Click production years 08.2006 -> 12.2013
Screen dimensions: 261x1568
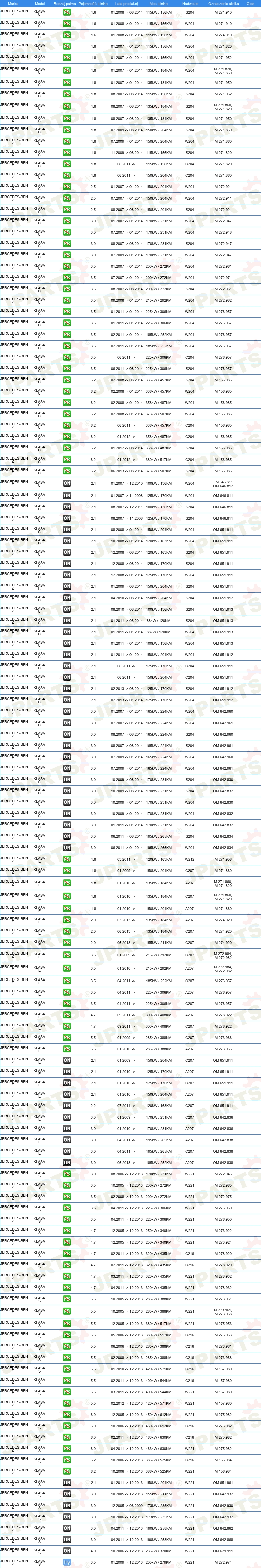pos(126,1174)
